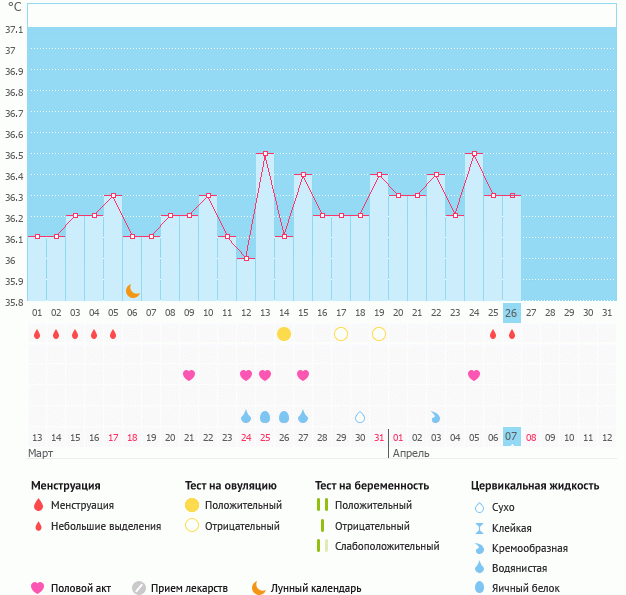Viewport: 626px width, 595px height.
Task: Click the pill icon beside 'Прием лекарств'
Action: (x=139, y=588)
